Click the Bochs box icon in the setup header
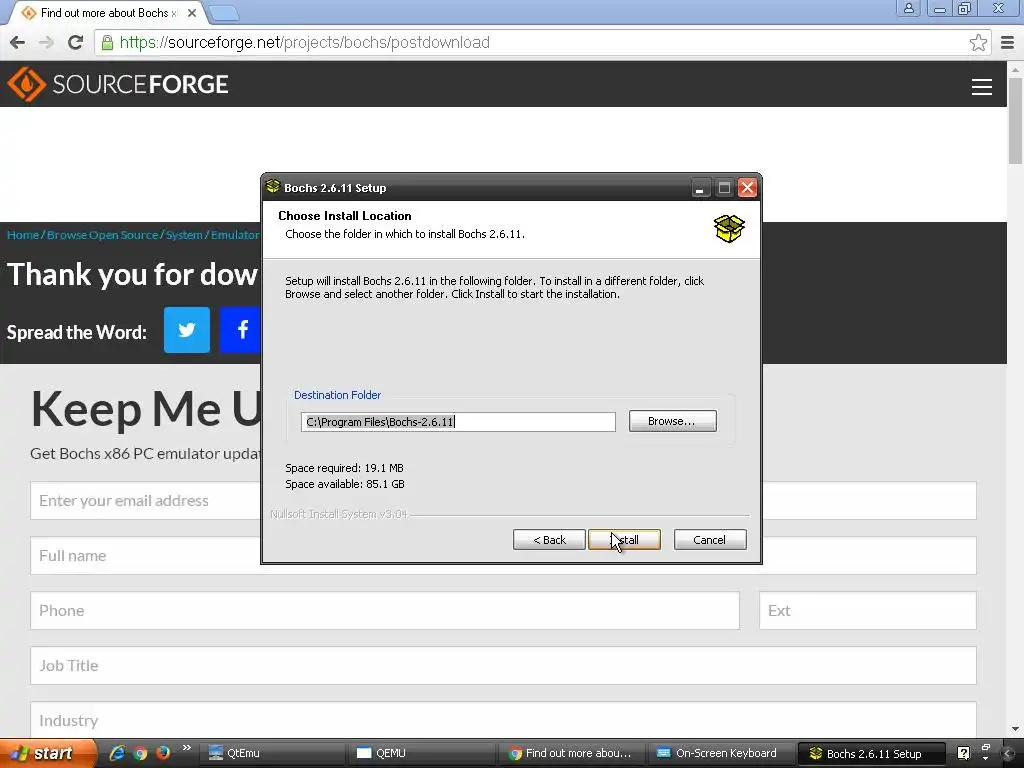The image size is (1024, 768). coord(729,229)
